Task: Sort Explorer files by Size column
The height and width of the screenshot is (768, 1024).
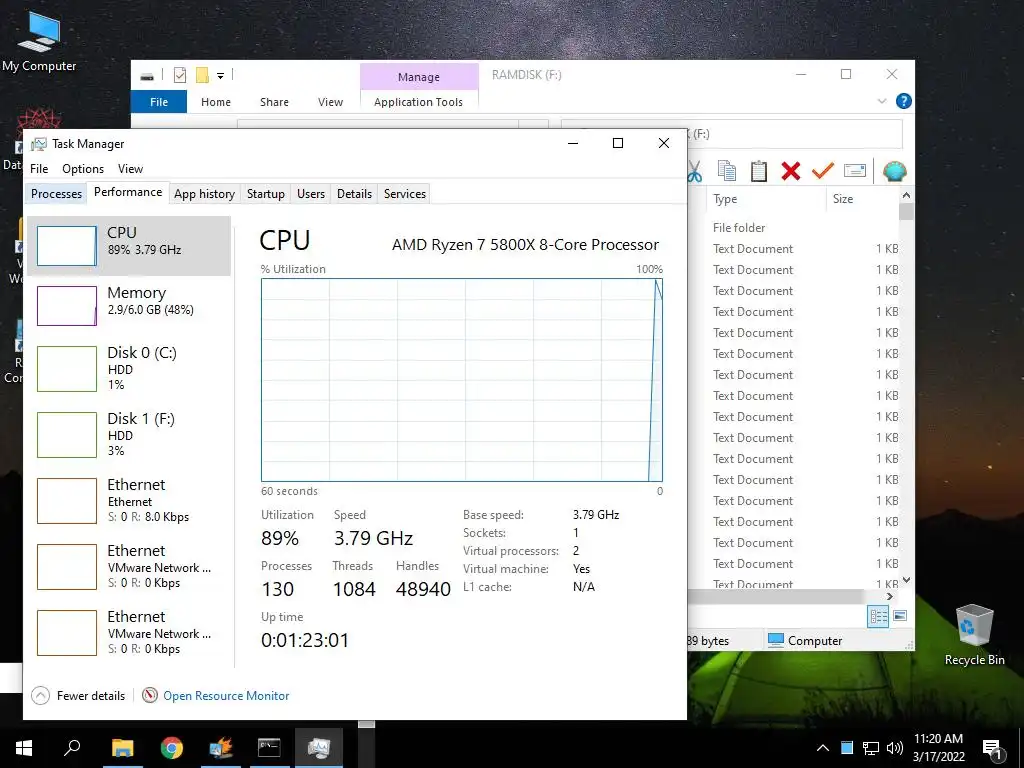Action: coord(862,199)
